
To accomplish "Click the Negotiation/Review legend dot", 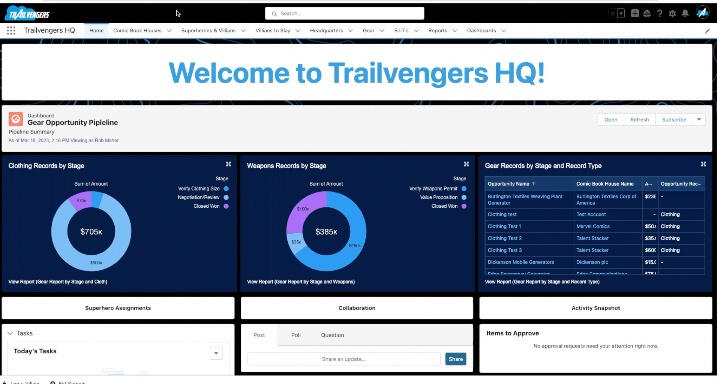I will [226, 197].
